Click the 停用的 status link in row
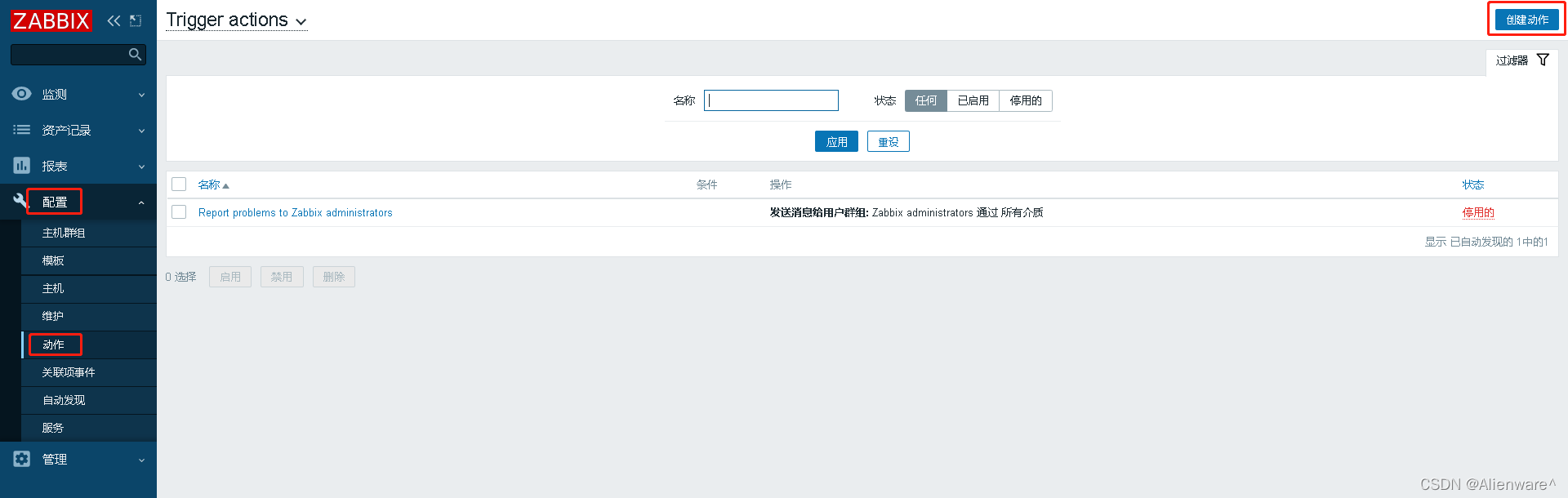 coord(1478,212)
